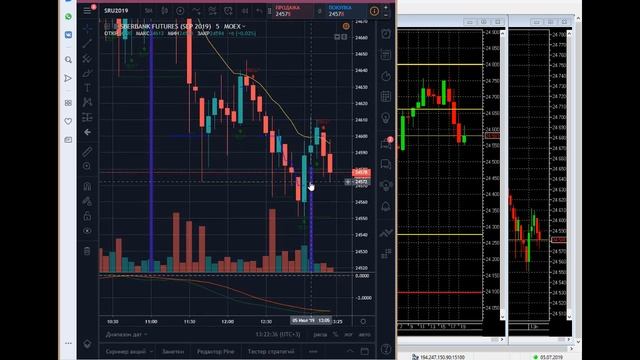The image size is (640, 360).
Task: Select the brush drawing tool
Action: coord(87,73)
